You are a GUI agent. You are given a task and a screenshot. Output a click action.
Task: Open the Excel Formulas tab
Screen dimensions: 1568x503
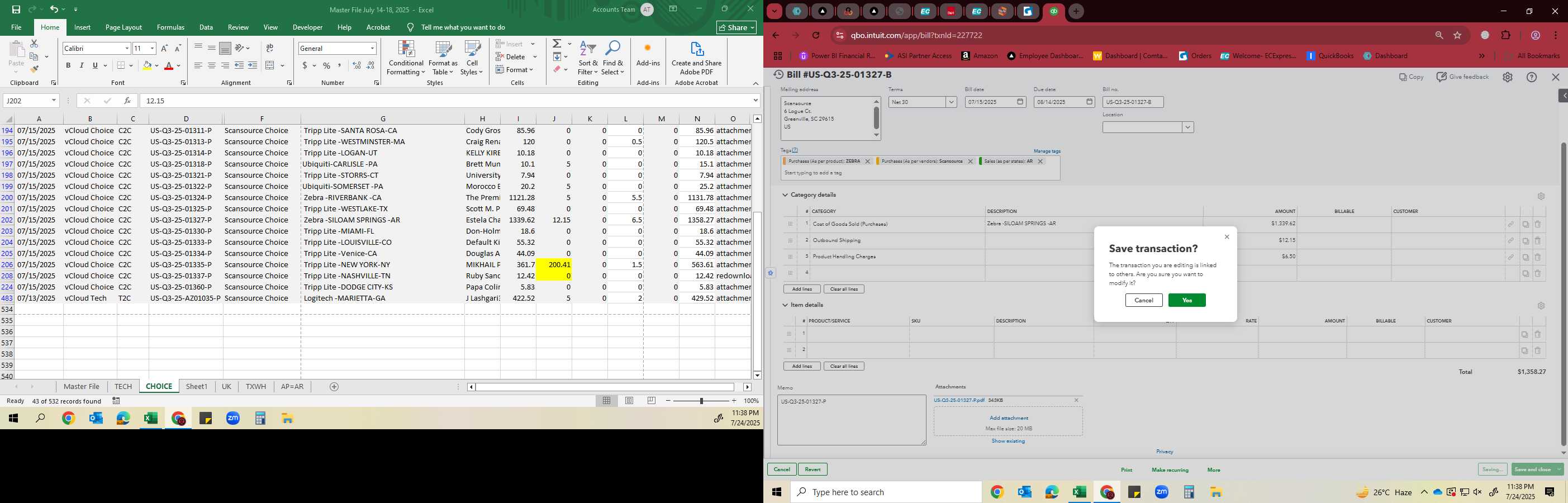pos(170,27)
